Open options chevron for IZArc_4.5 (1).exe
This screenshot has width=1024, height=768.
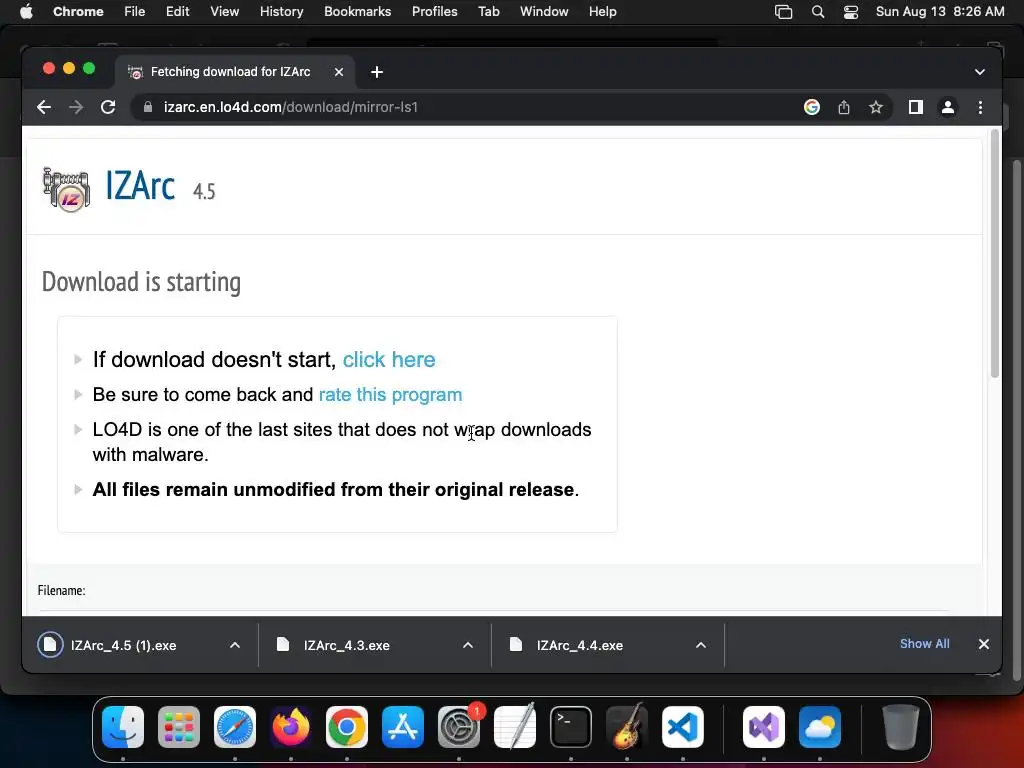[235, 645]
